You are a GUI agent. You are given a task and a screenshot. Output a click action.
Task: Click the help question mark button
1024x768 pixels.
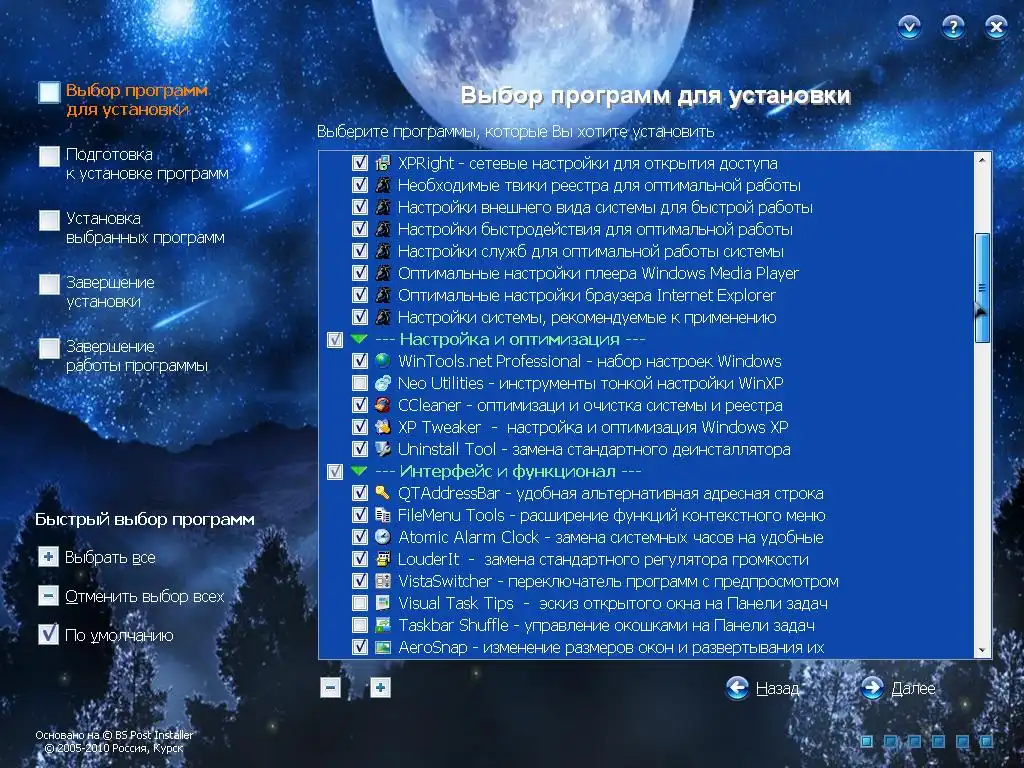coord(953,27)
